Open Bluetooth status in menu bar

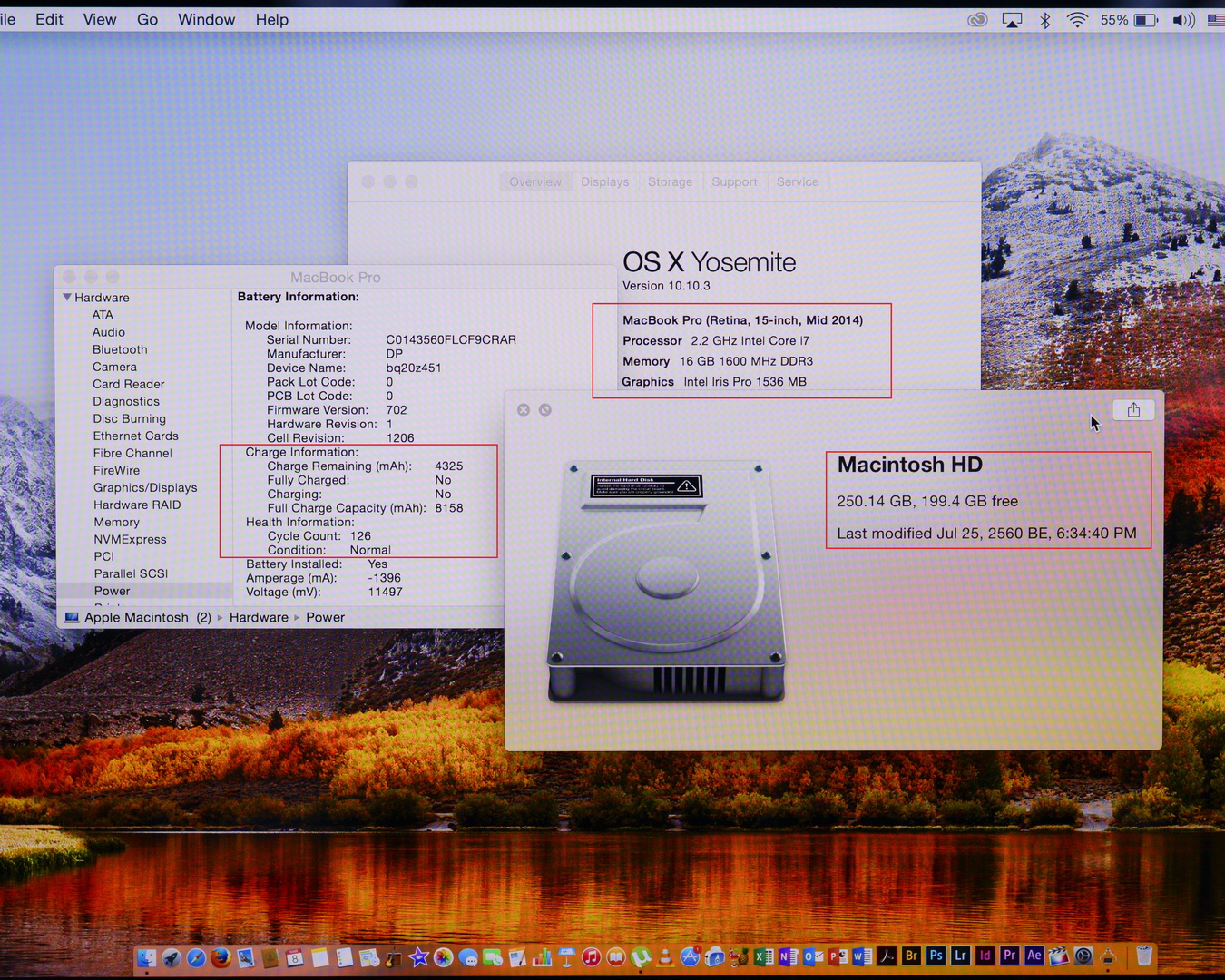tap(1044, 20)
